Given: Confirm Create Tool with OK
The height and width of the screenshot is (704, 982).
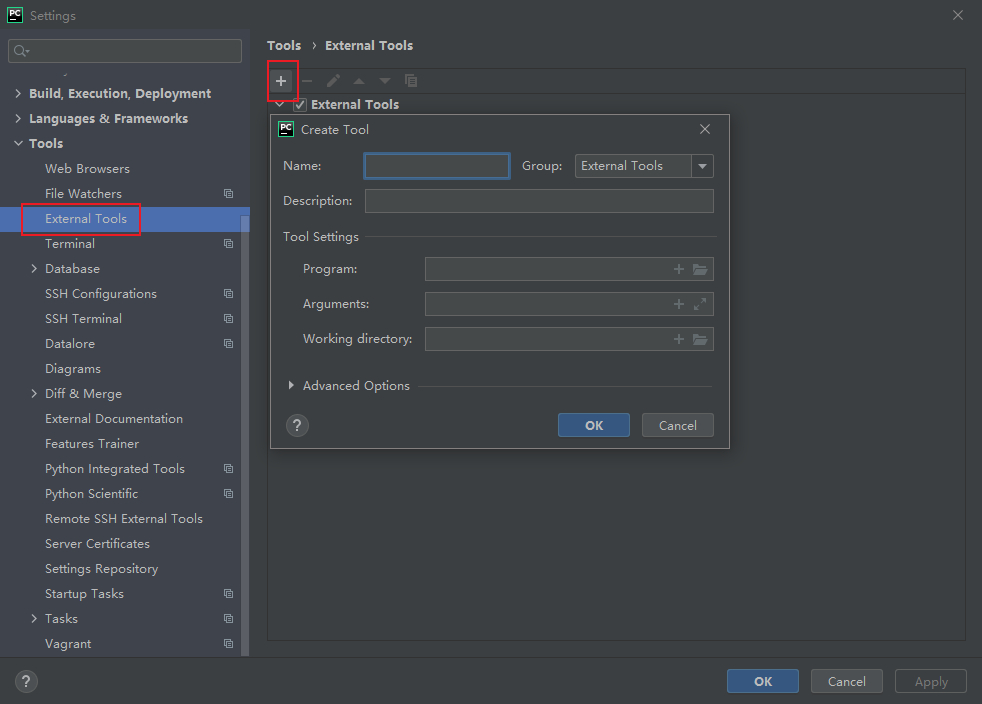Looking at the screenshot, I should pos(594,425).
